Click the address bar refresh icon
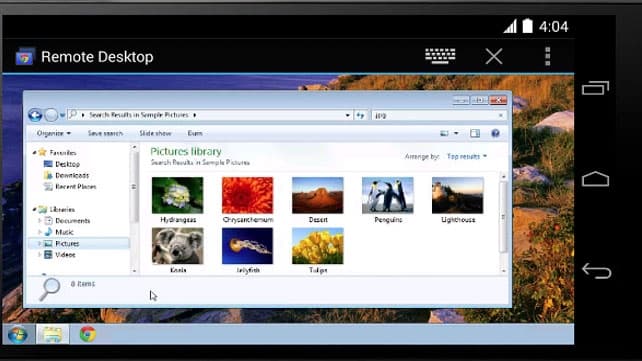 pos(360,115)
